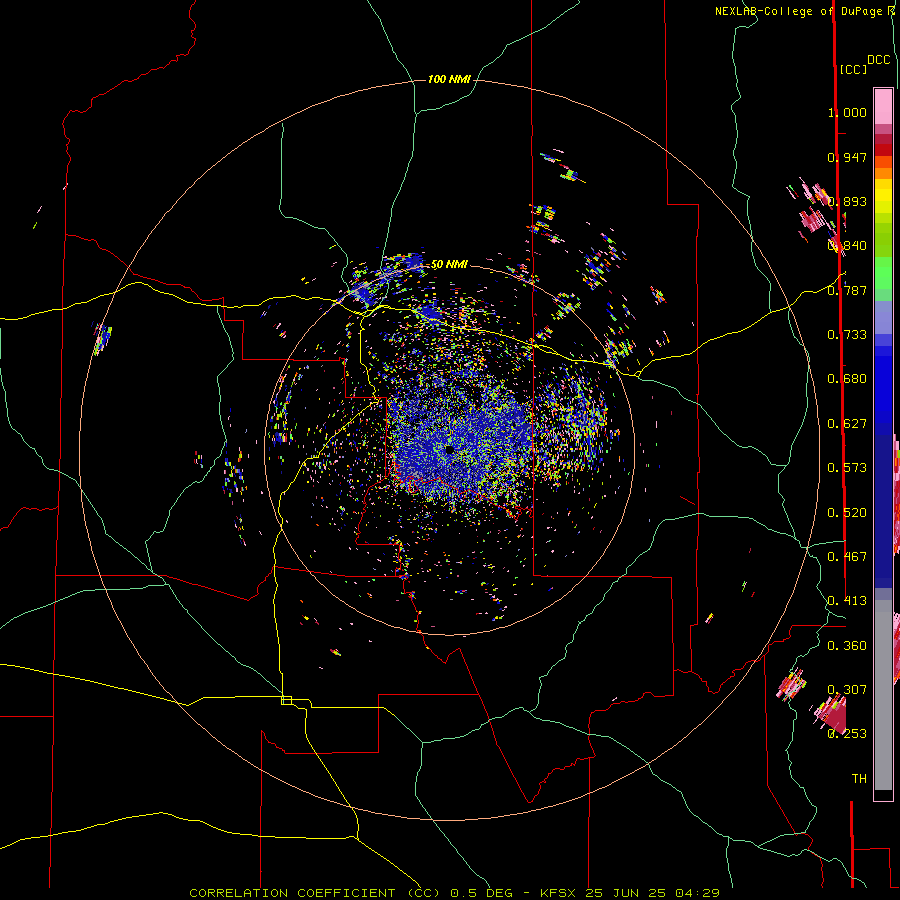
Task: Click the 50 NMI range ring label
Action: point(449,264)
